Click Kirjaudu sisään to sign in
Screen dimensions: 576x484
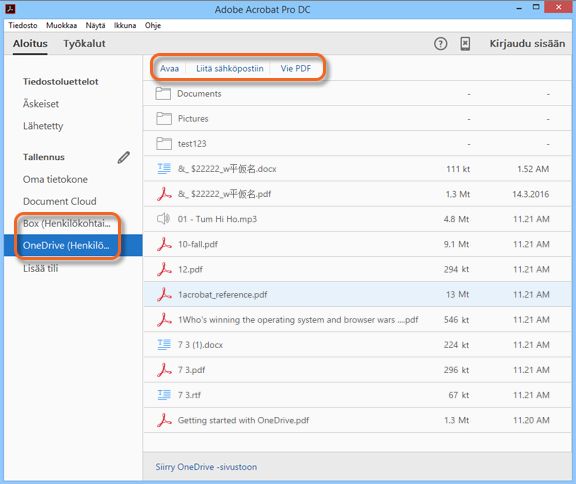point(527,44)
